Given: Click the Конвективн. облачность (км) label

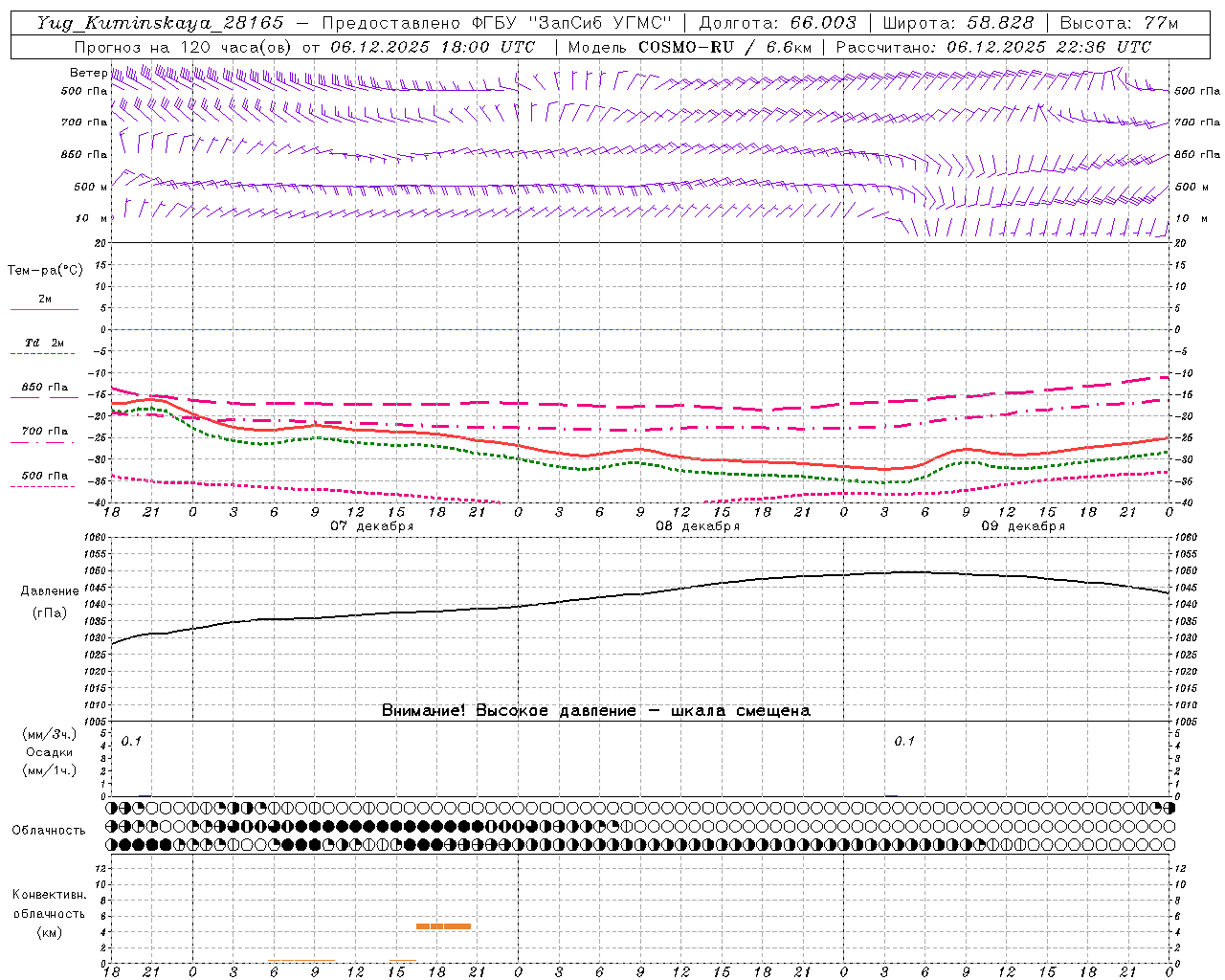Looking at the screenshot, I should 49,913.
